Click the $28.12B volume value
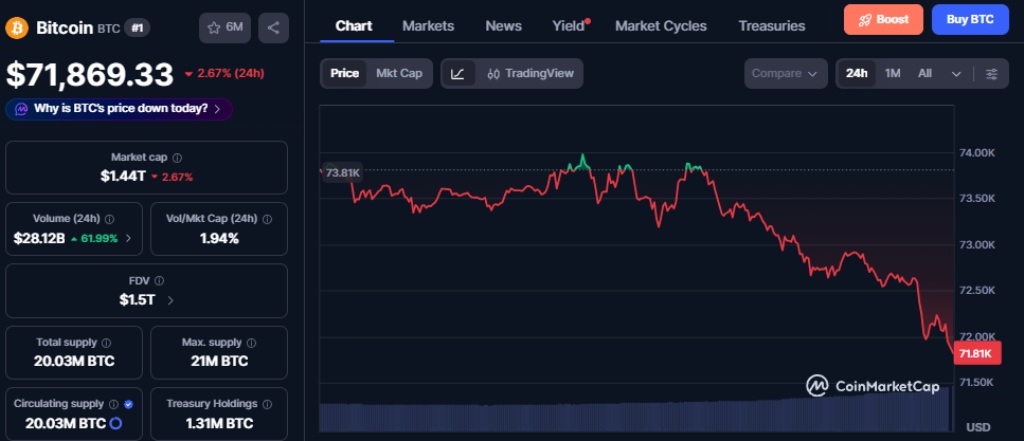 pyautogui.click(x=39, y=238)
